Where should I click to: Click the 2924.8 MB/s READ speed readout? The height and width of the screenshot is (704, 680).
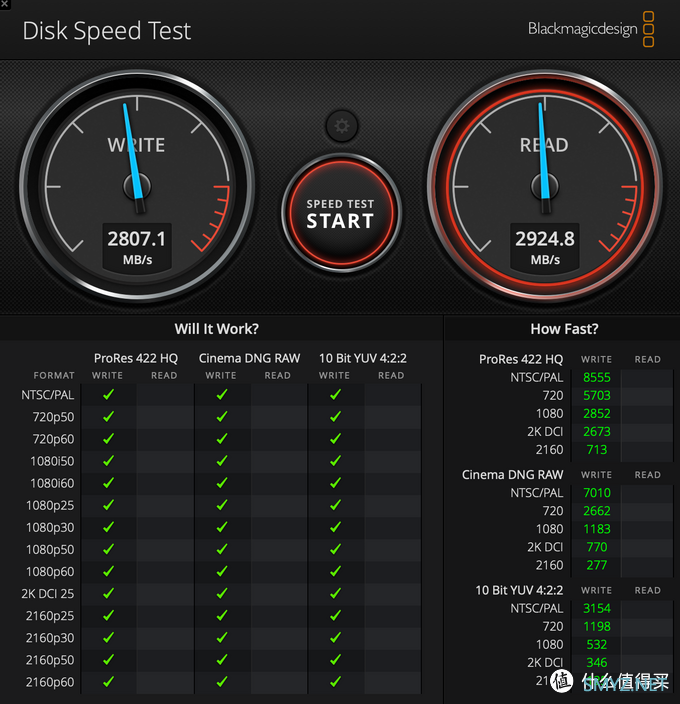point(545,247)
